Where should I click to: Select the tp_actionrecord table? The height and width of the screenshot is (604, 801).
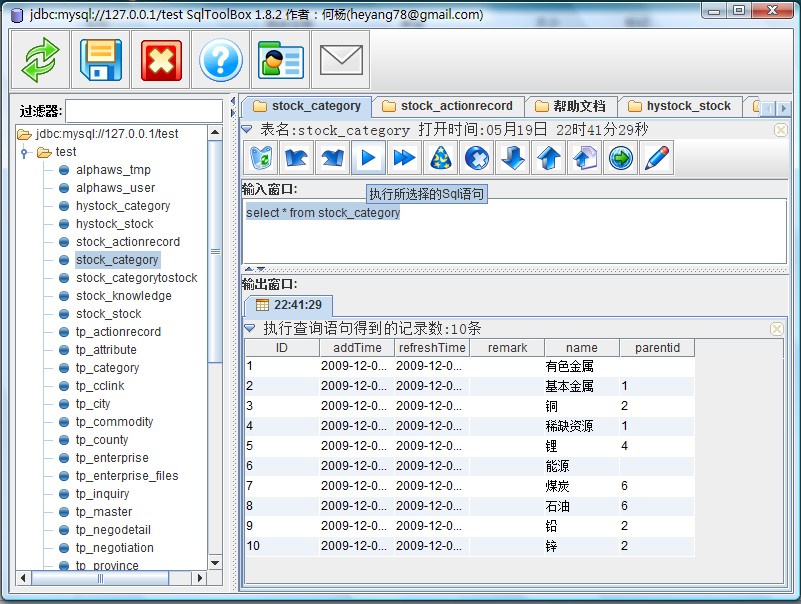point(119,332)
